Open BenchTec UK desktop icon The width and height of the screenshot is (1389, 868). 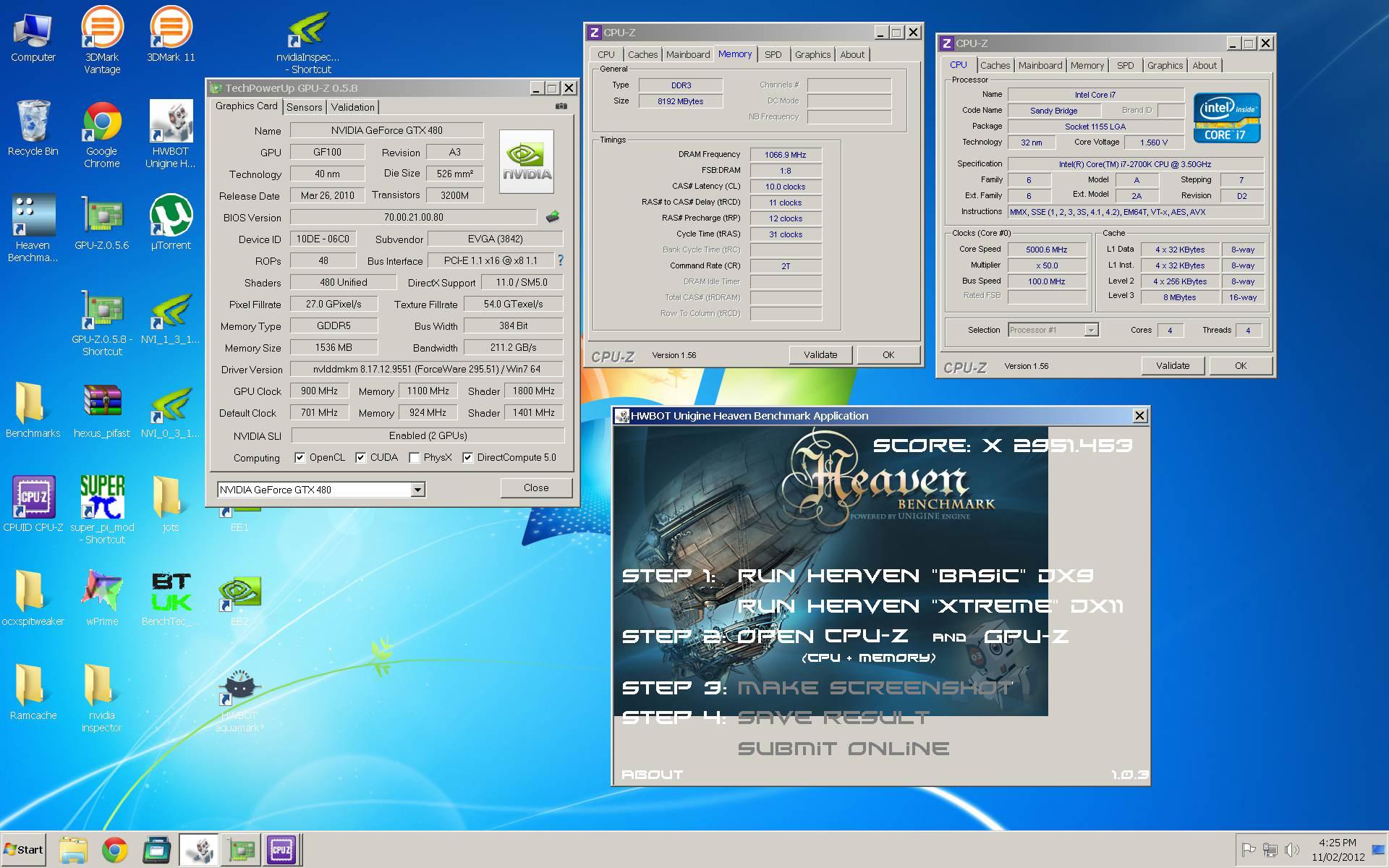[171, 599]
